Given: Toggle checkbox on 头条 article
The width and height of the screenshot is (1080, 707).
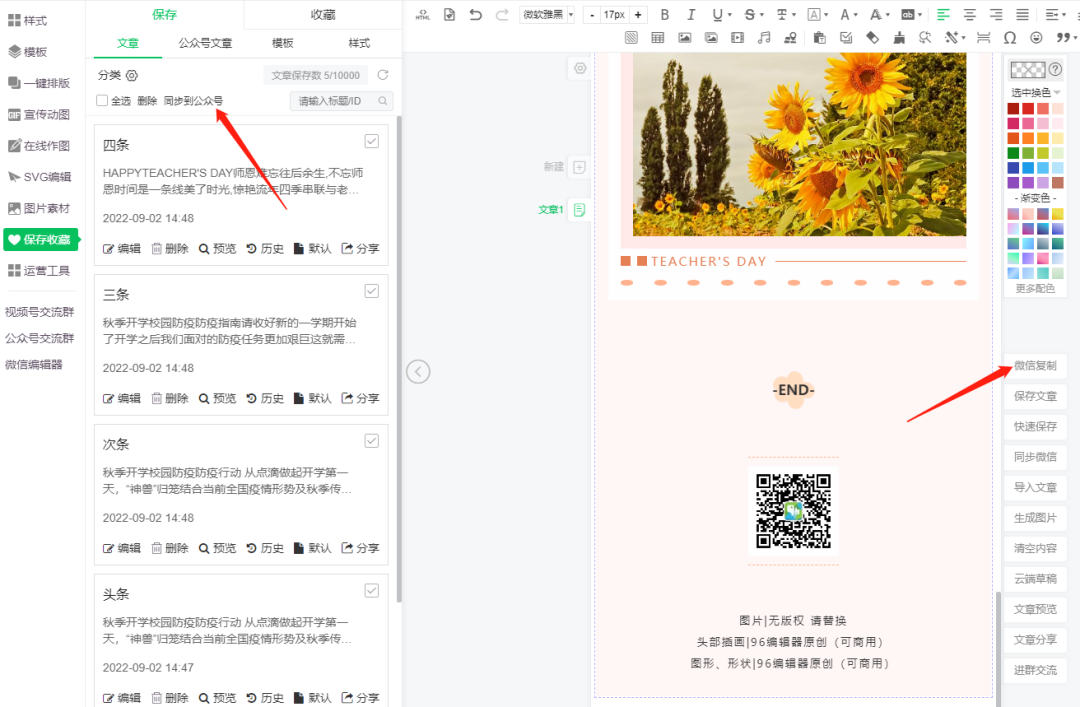Looking at the screenshot, I should click(372, 591).
